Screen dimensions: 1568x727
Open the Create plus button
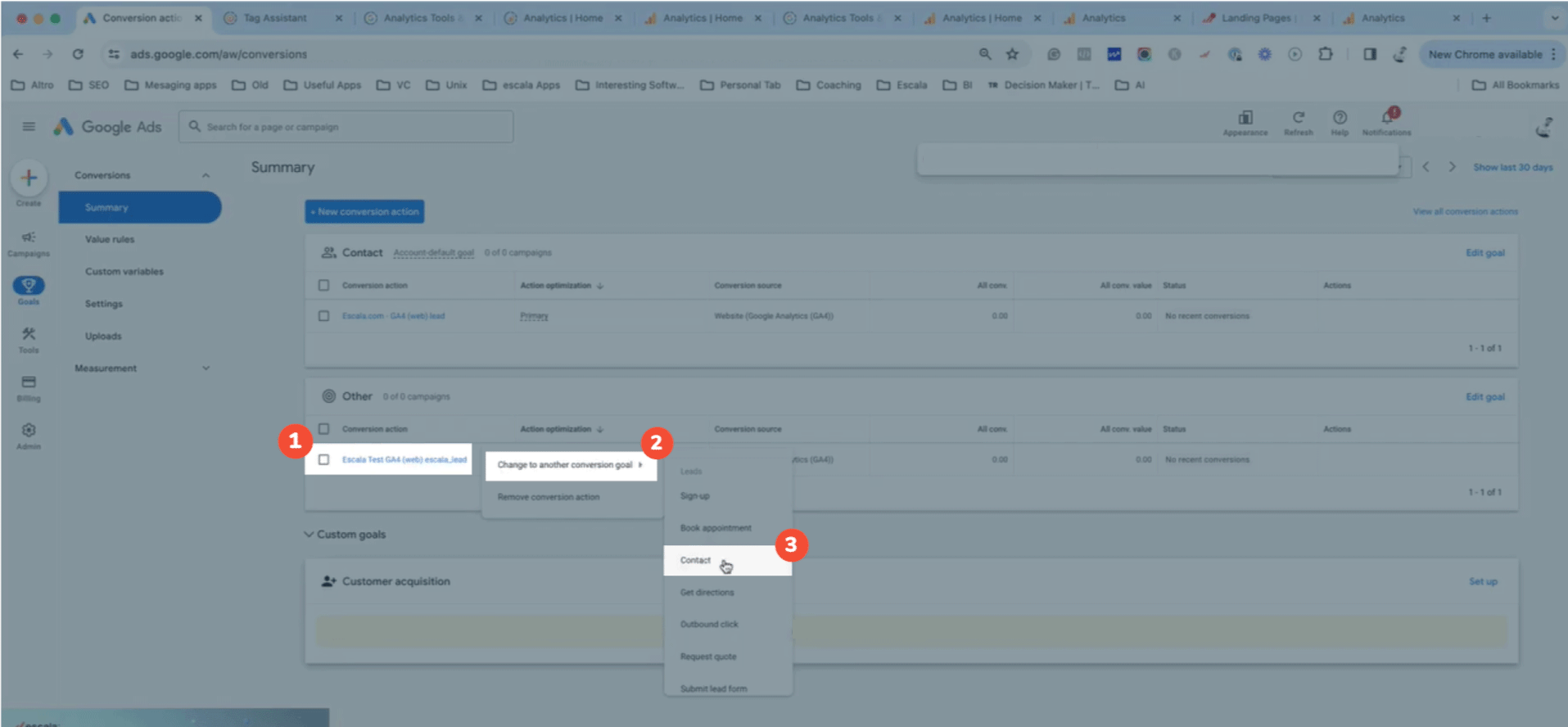click(x=29, y=178)
